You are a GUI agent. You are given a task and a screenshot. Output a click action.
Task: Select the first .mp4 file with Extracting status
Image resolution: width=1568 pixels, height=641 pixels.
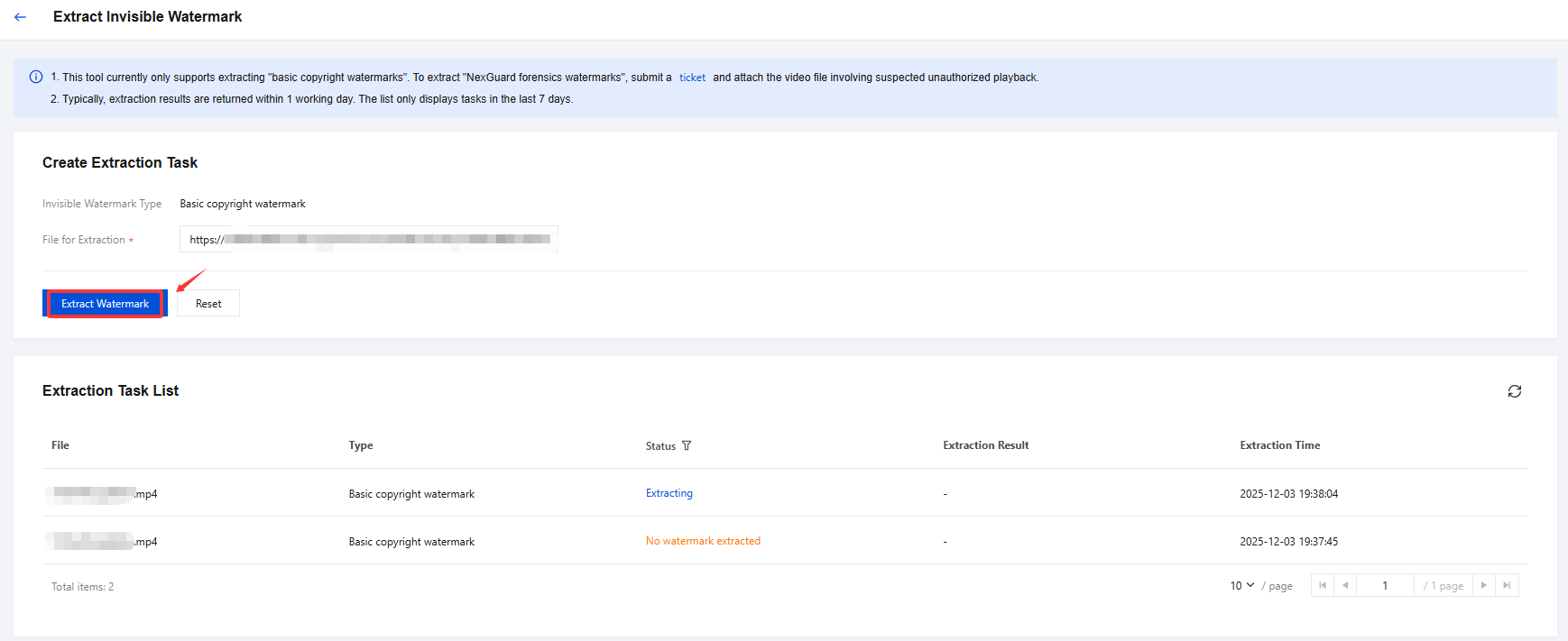point(103,494)
